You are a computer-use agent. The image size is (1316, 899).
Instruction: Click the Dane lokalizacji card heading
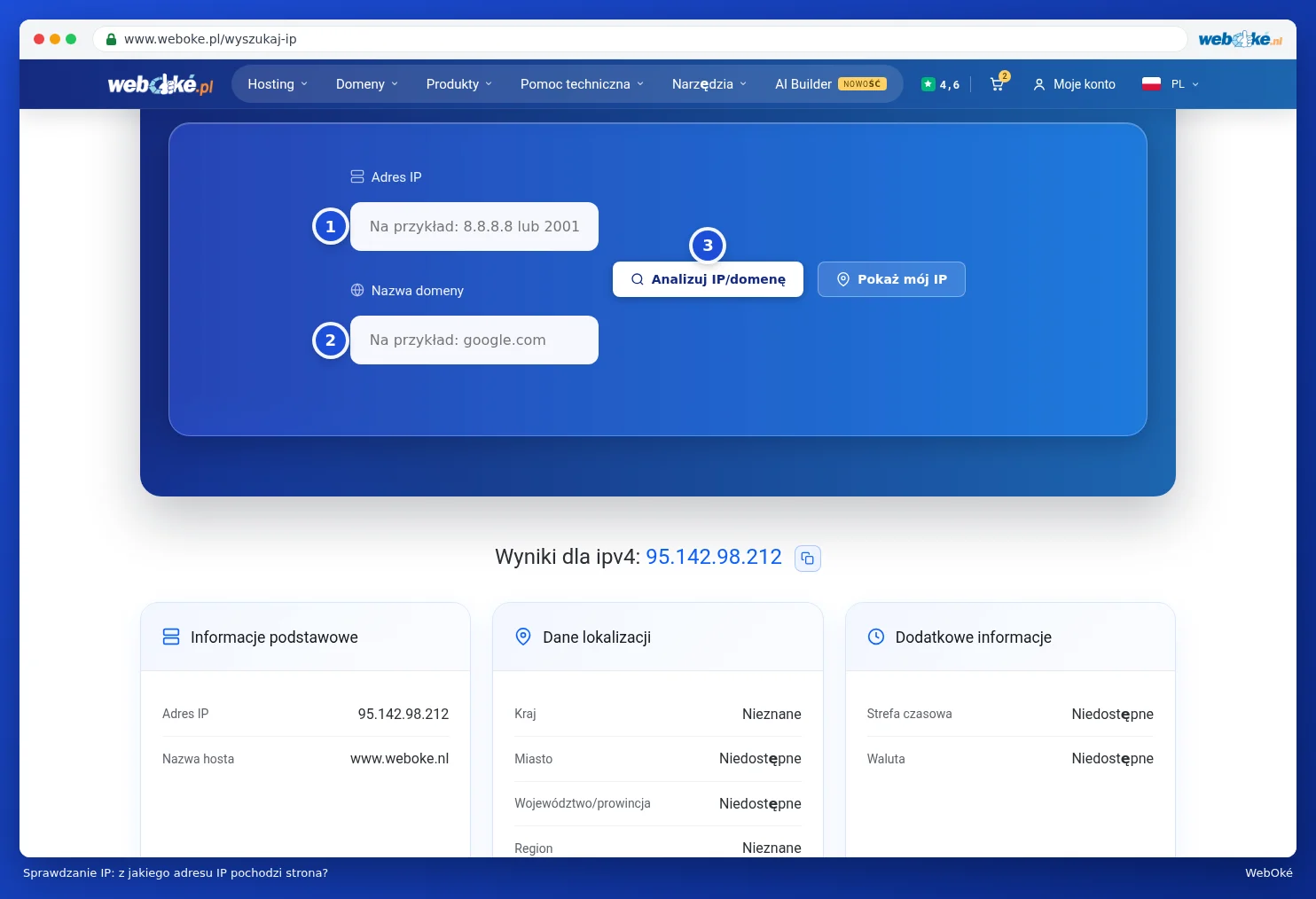597,637
